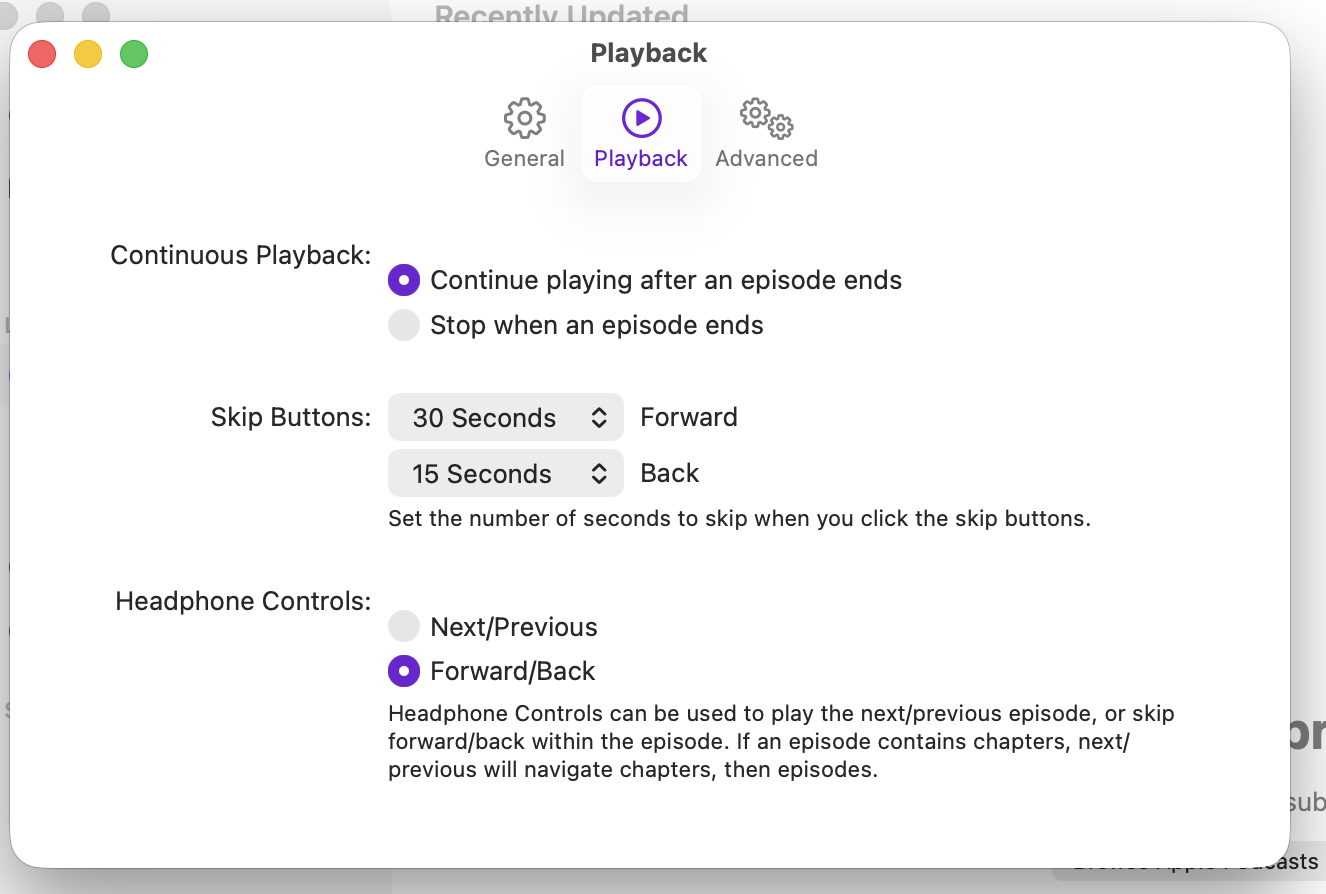Open the 15 Seconds back dropdown

(x=506, y=474)
